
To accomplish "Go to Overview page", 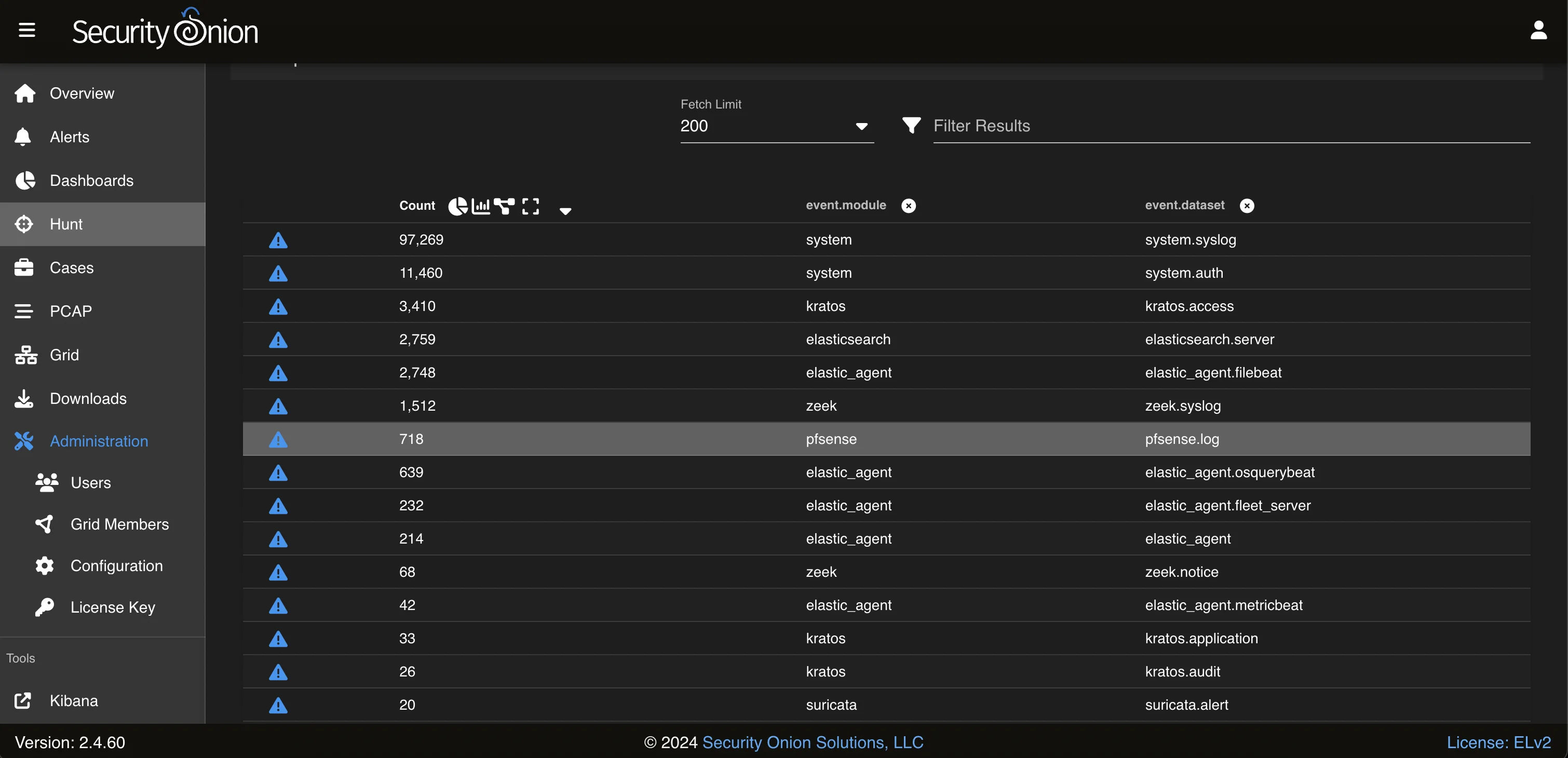I will click(102, 93).
